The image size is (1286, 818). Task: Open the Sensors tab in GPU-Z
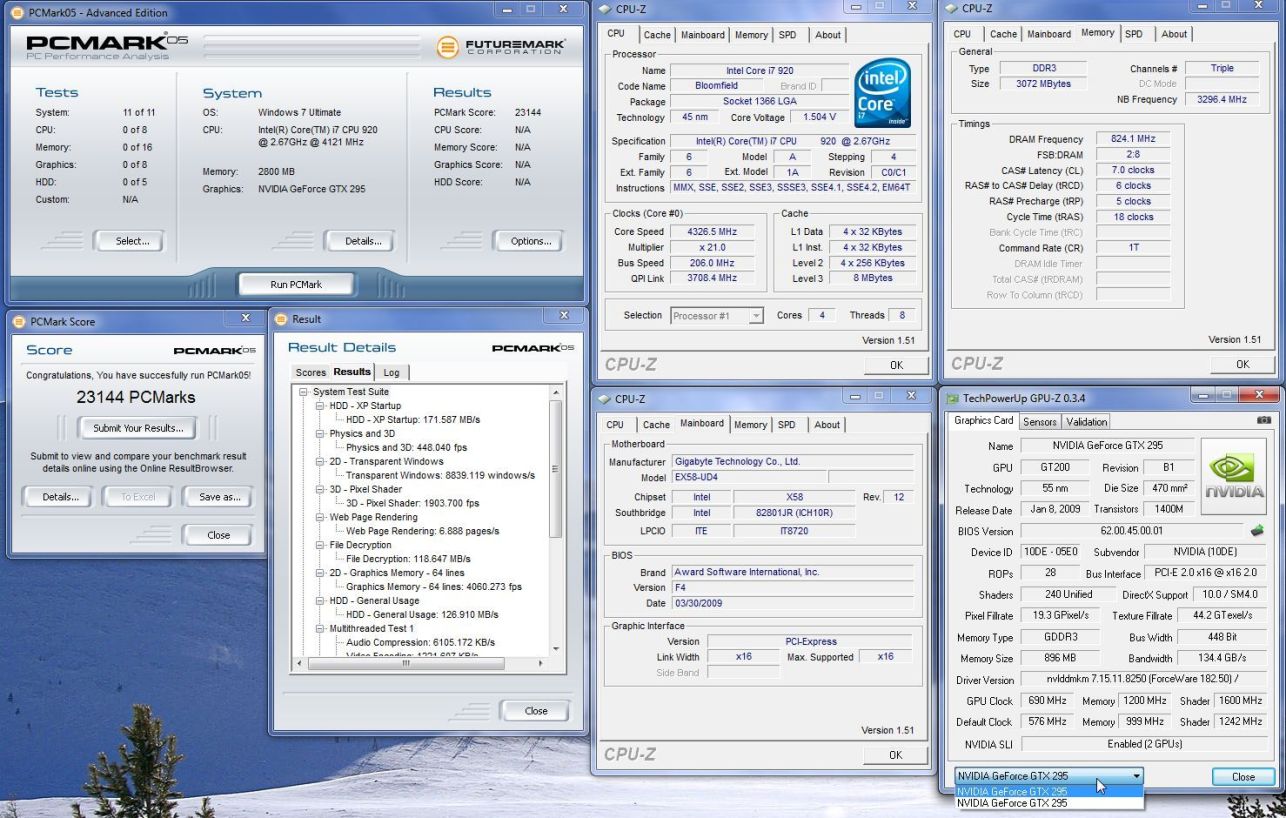coord(1040,422)
